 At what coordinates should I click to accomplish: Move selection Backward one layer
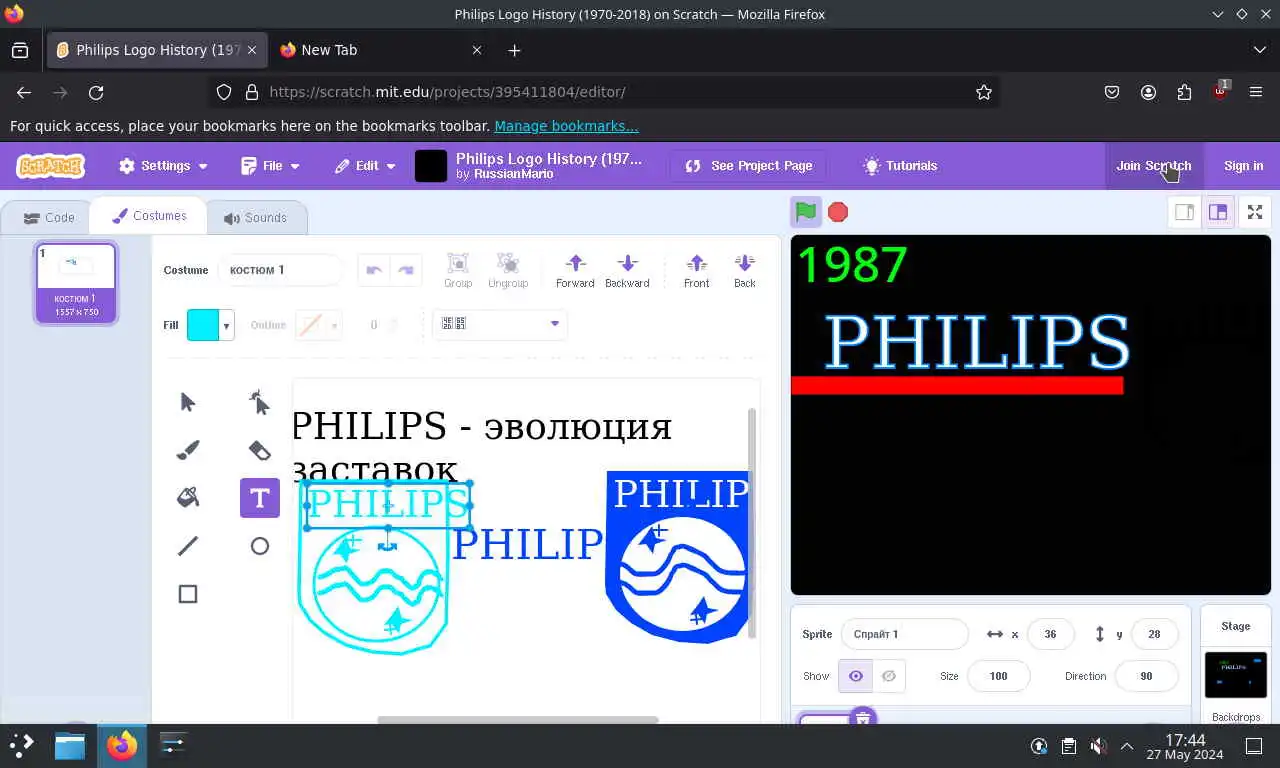pyautogui.click(x=627, y=270)
